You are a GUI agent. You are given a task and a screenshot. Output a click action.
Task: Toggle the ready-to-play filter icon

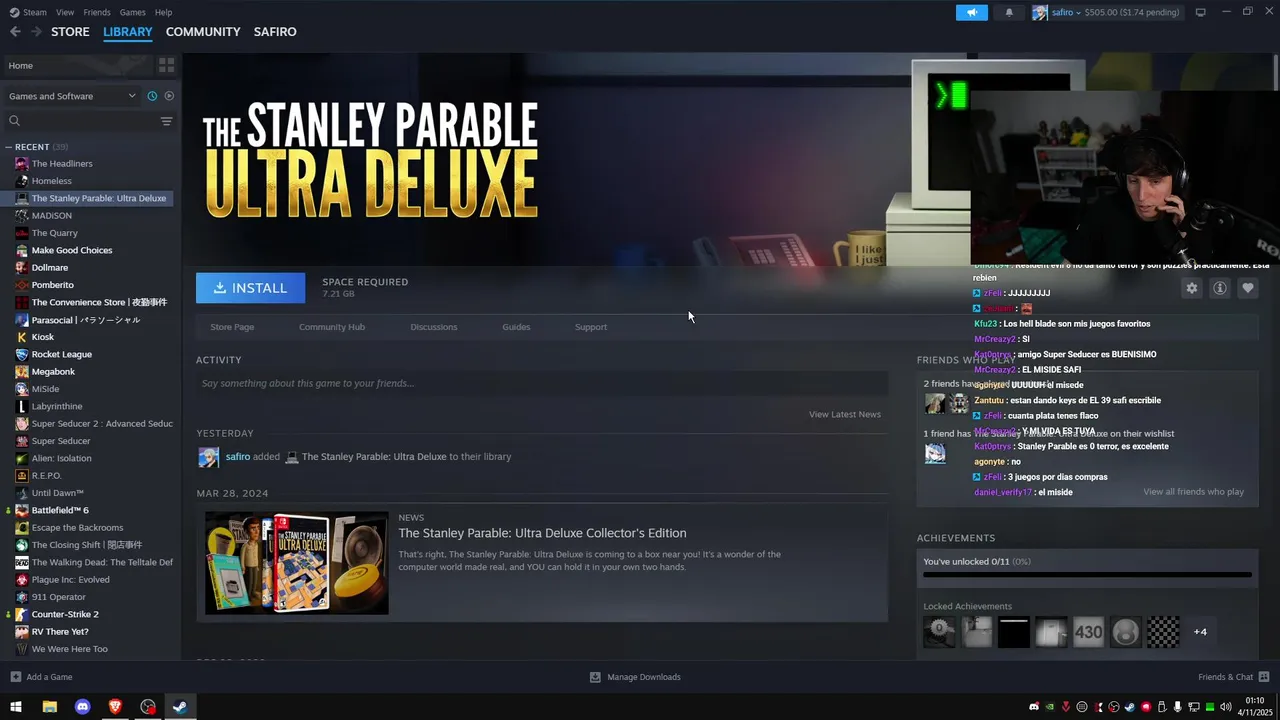pyautogui.click(x=169, y=96)
